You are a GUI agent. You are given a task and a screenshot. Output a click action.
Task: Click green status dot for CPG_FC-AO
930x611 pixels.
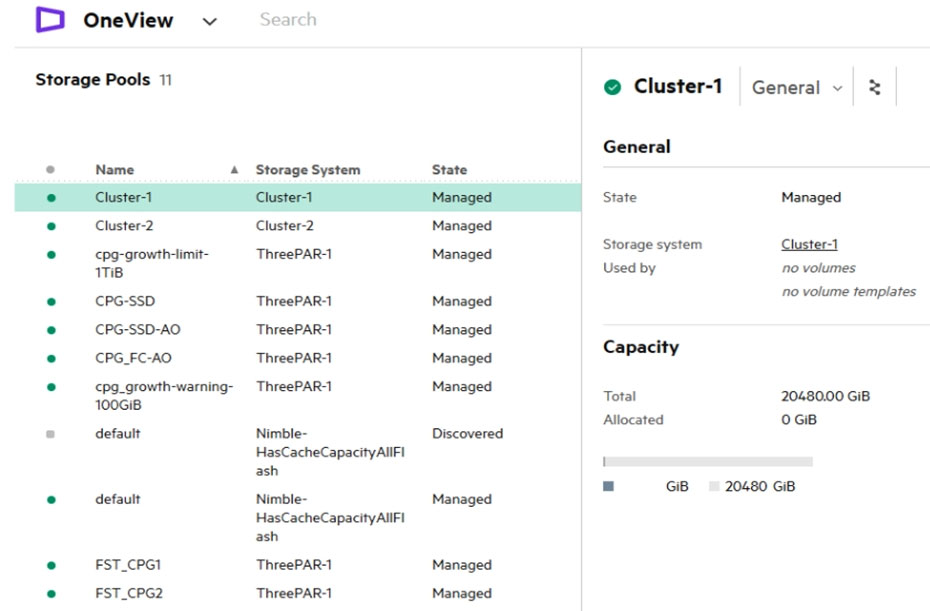coord(51,359)
